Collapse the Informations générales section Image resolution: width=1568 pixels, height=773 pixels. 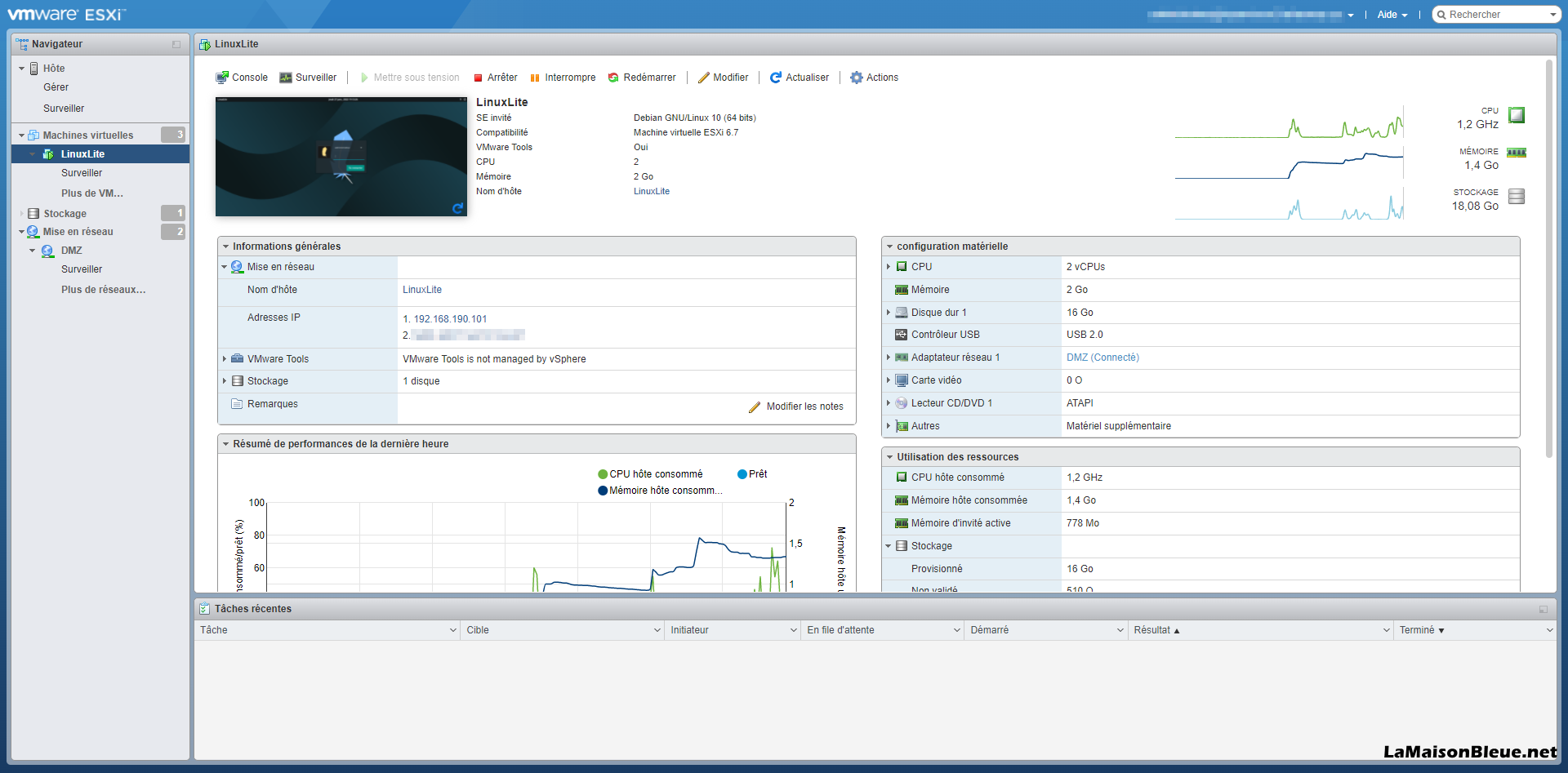pos(226,247)
